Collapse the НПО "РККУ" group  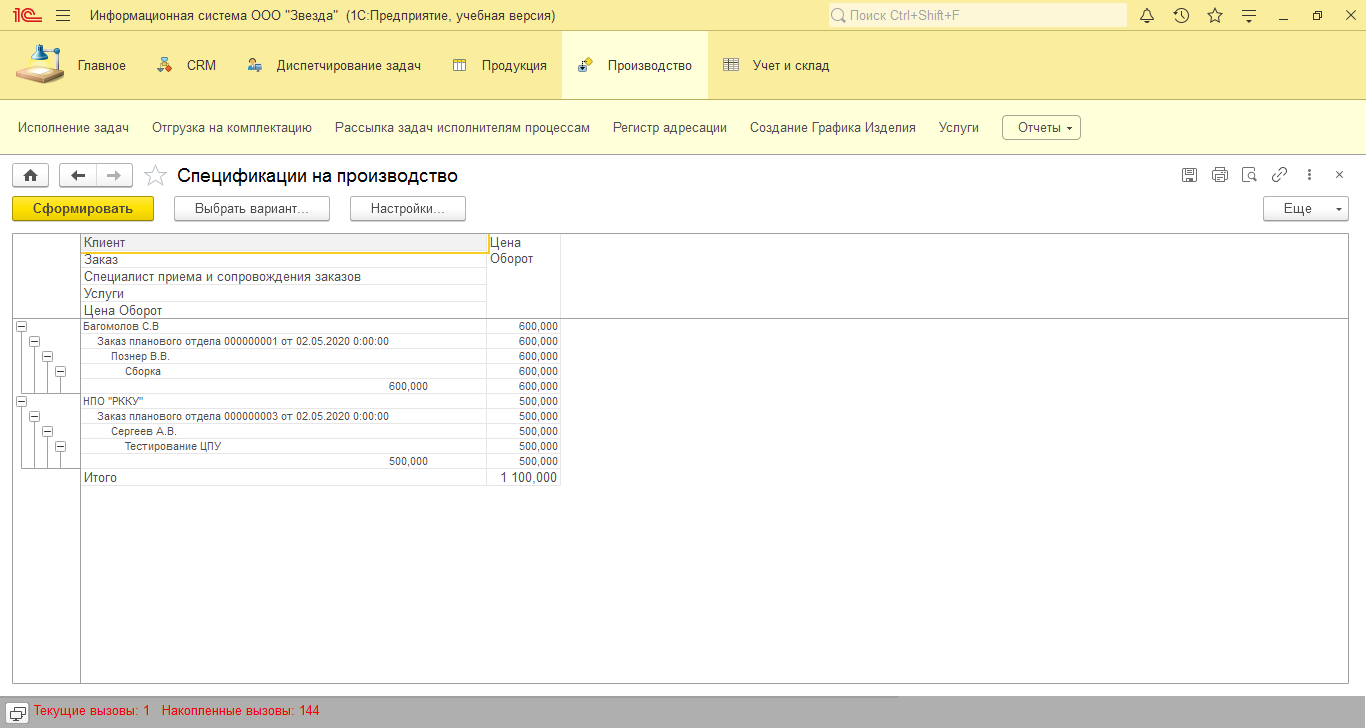(21, 401)
